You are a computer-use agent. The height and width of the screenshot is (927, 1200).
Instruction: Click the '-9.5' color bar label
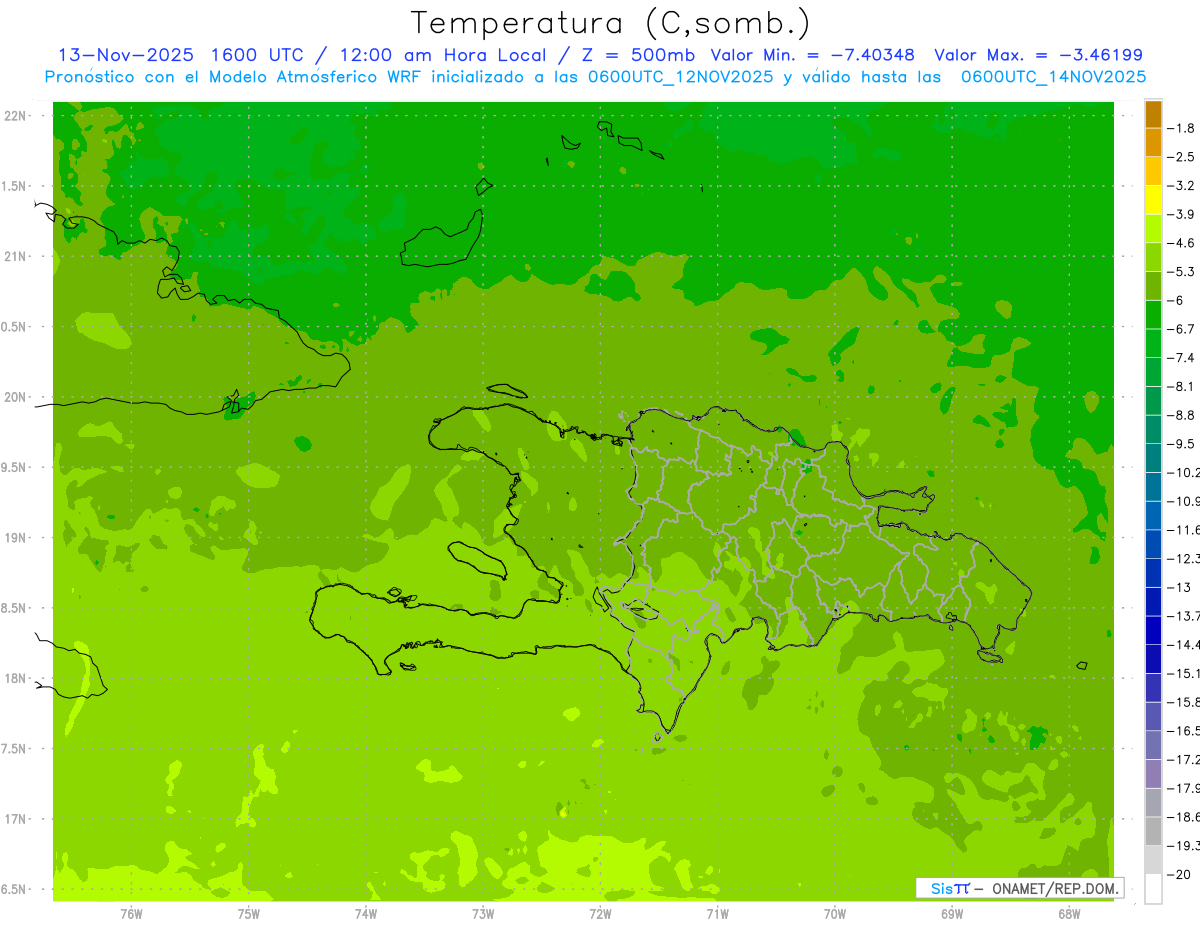(1182, 444)
